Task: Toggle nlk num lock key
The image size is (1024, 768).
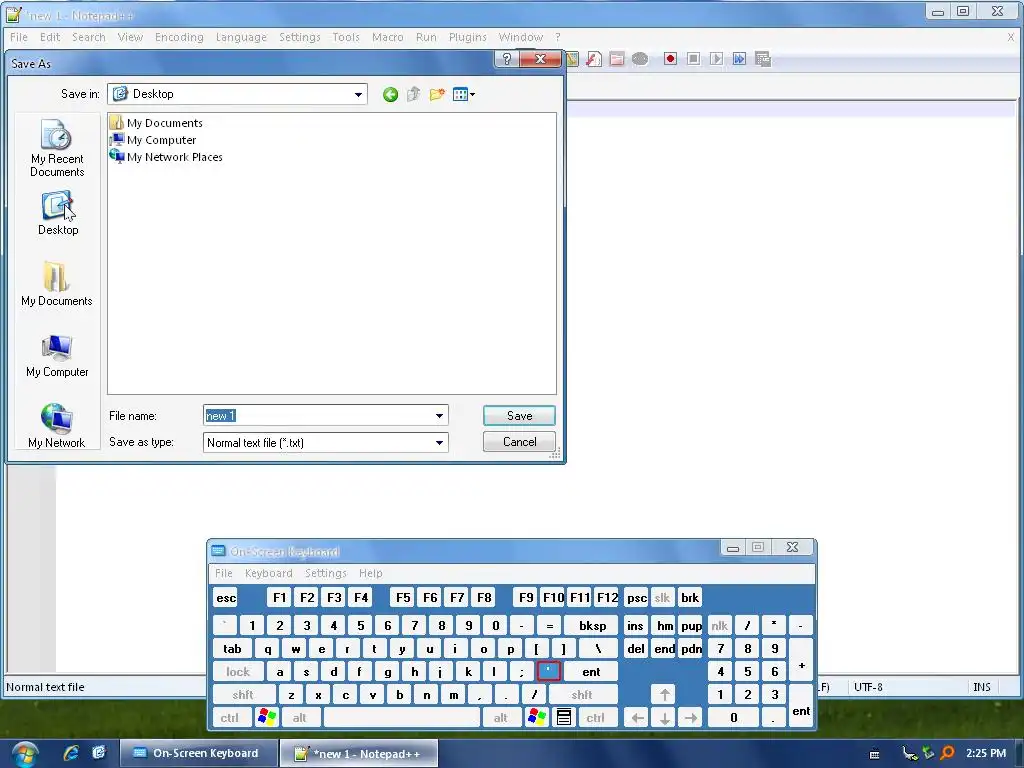Action: [719, 626]
